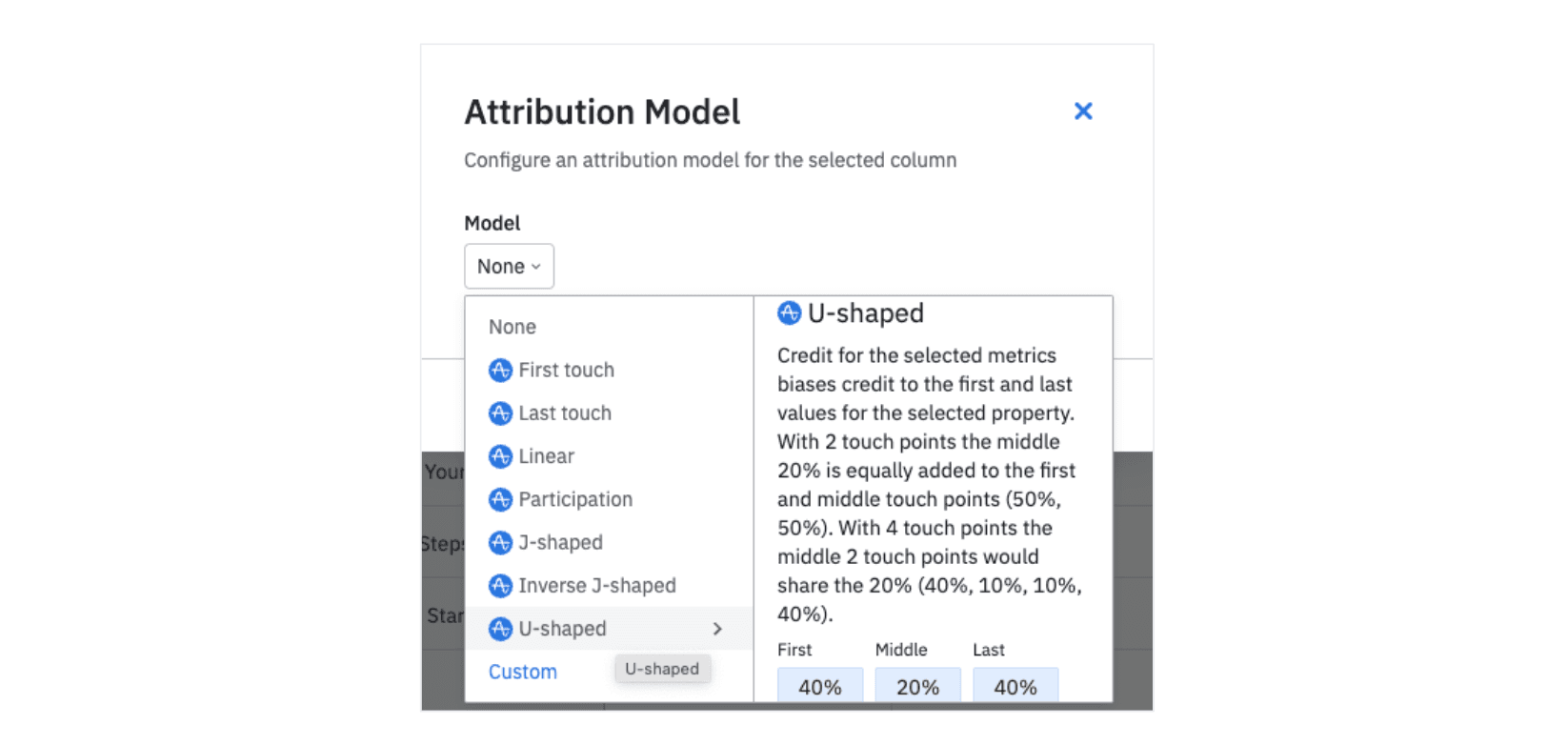
Task: Choose the First touch option label
Action: click(566, 371)
